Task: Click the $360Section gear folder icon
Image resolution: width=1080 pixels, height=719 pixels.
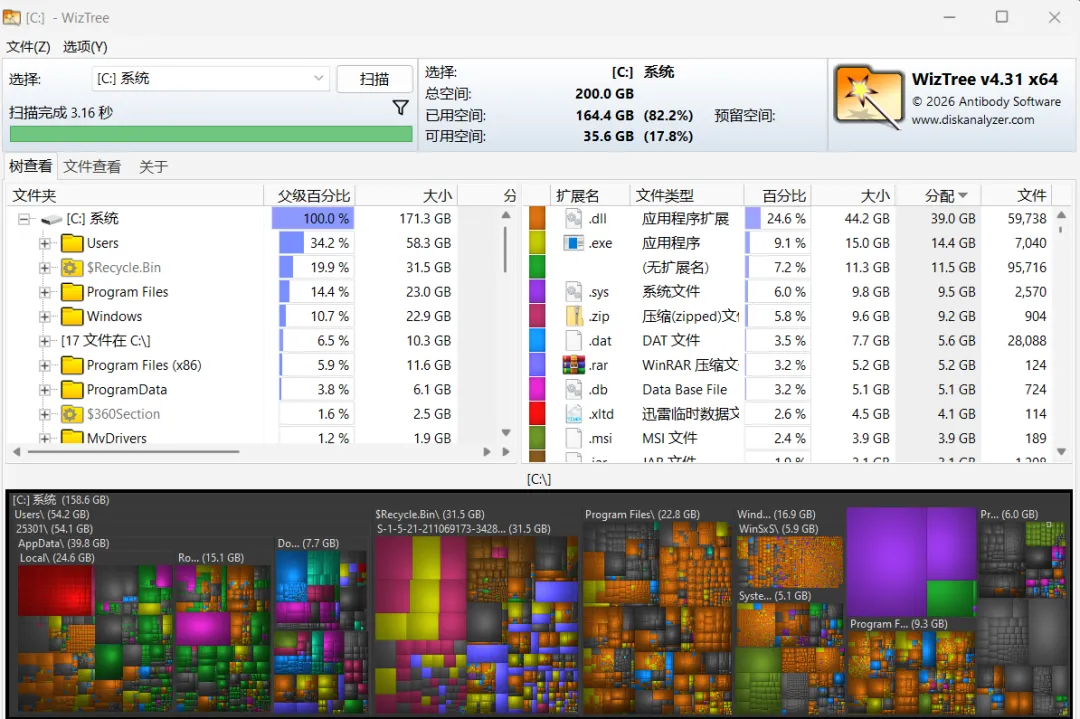Action: pos(72,414)
